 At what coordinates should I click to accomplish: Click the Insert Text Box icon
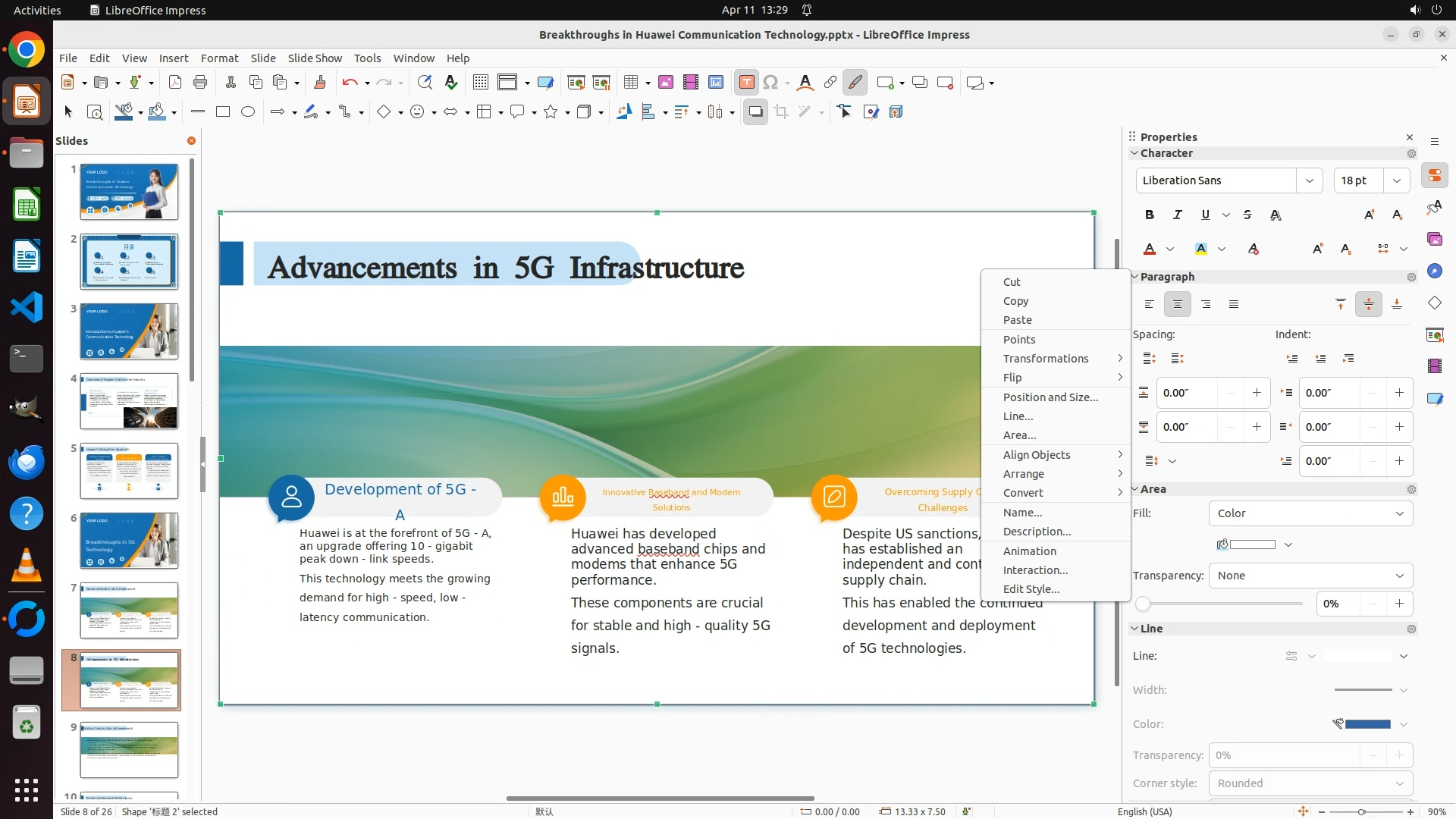tap(746, 83)
